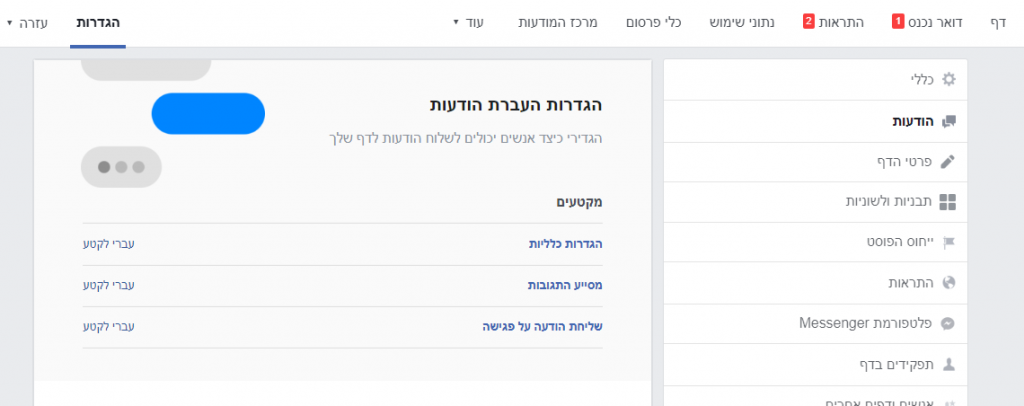Open the מרכז המודעות tab
Screen dimensions: 1024x406
click(x=557, y=21)
